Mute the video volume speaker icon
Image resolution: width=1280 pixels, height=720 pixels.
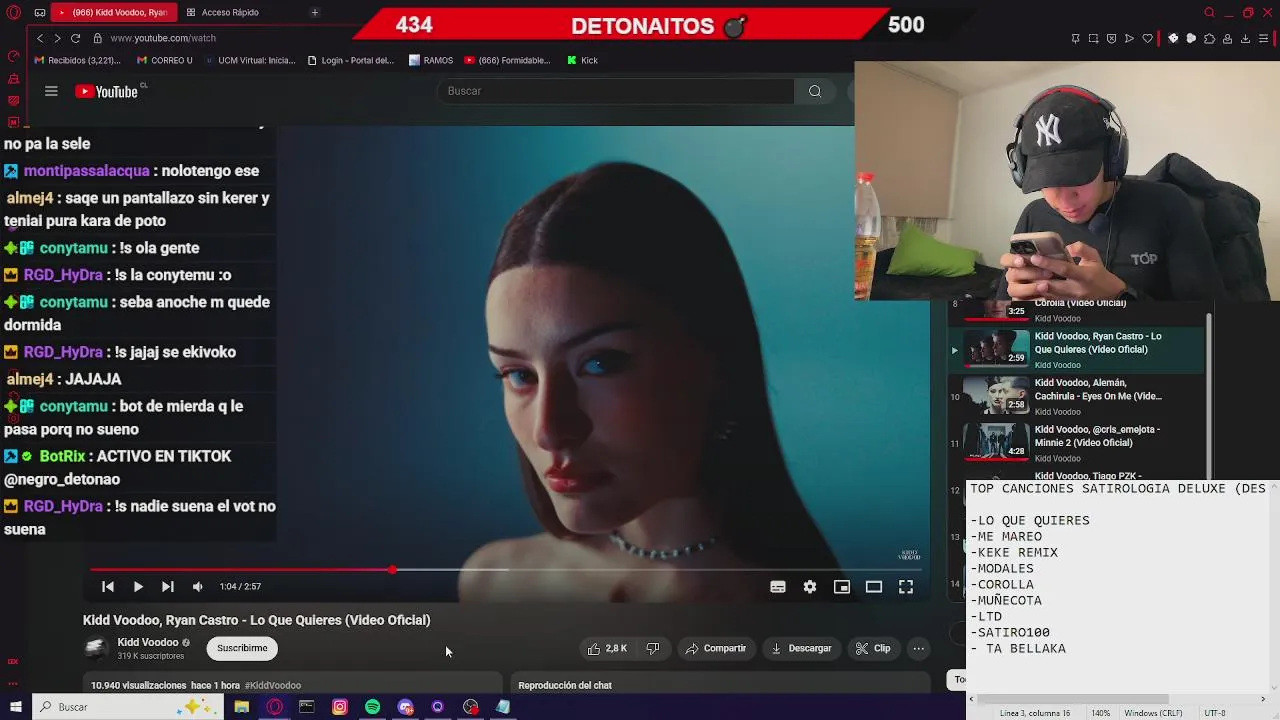click(198, 587)
